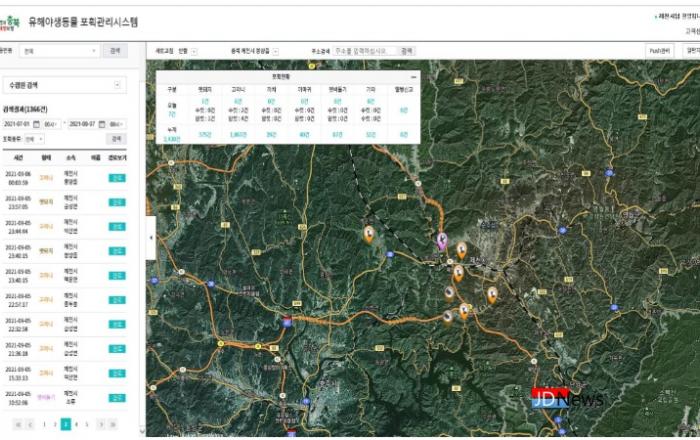This screenshot has height=440, width=700.
Task: Click the 검색 button beside 포획종류 filter
Action: [116, 139]
